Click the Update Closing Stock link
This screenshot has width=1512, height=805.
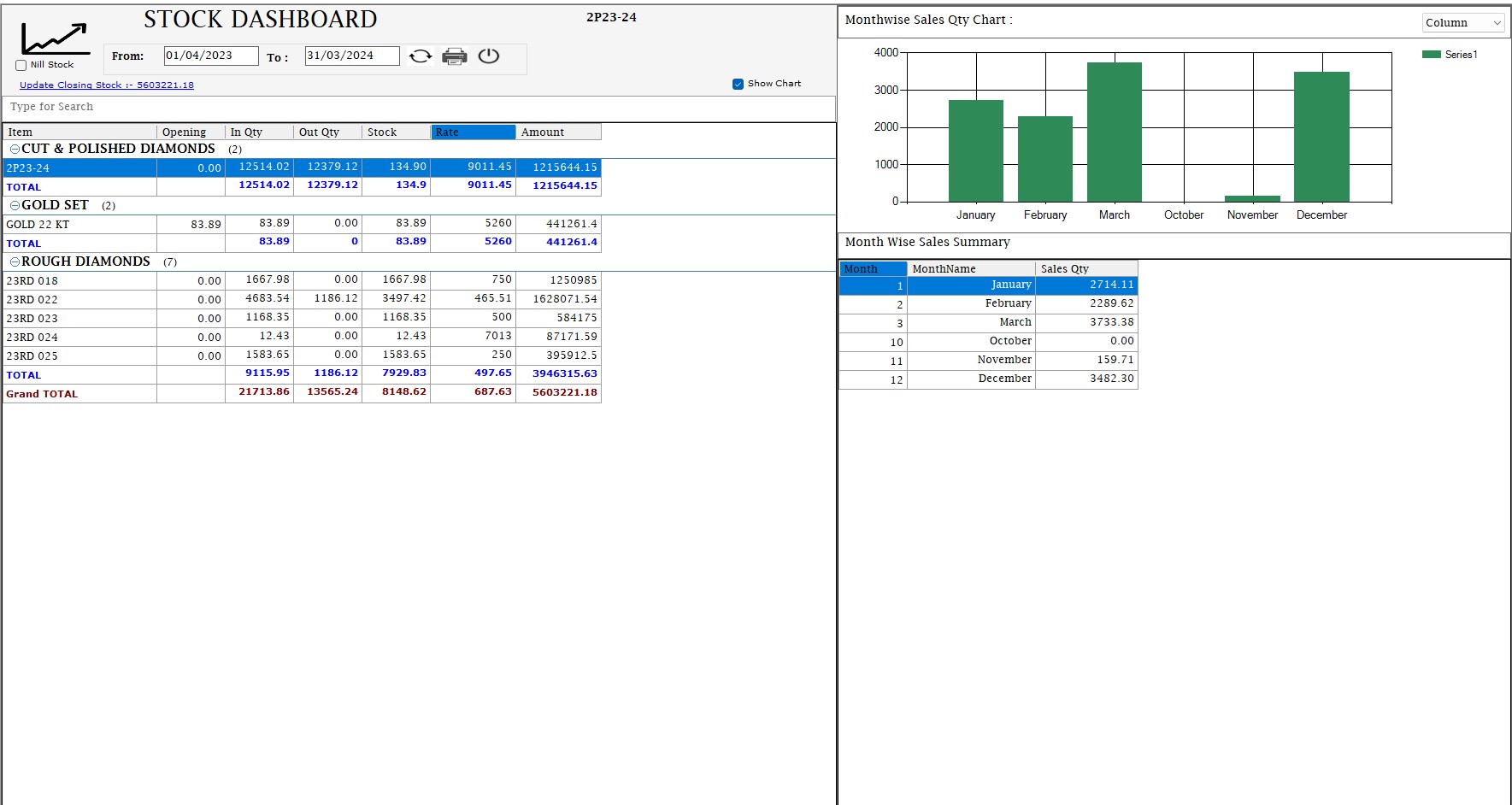(107, 85)
